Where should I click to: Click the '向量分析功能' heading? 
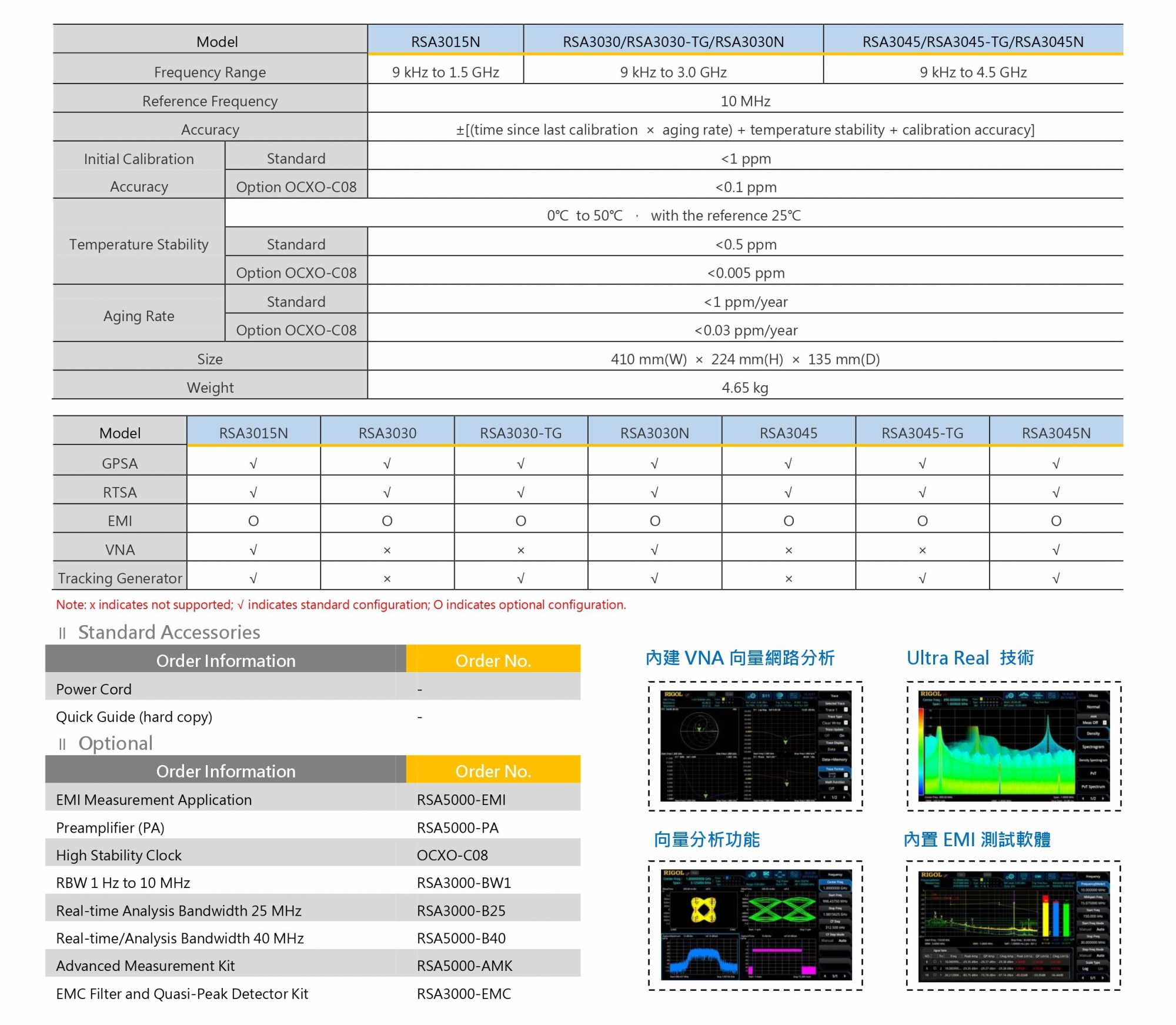(x=707, y=839)
